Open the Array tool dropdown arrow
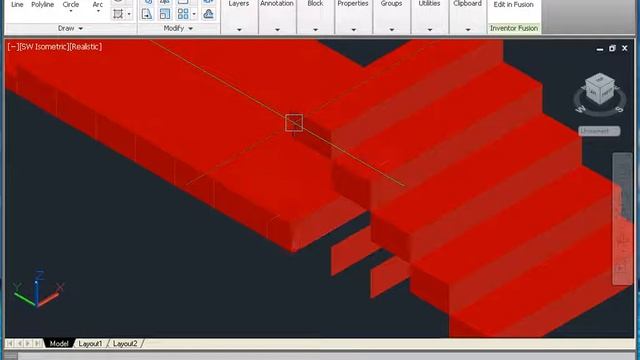Screen dimensions: 640x360 tap(194, 14)
